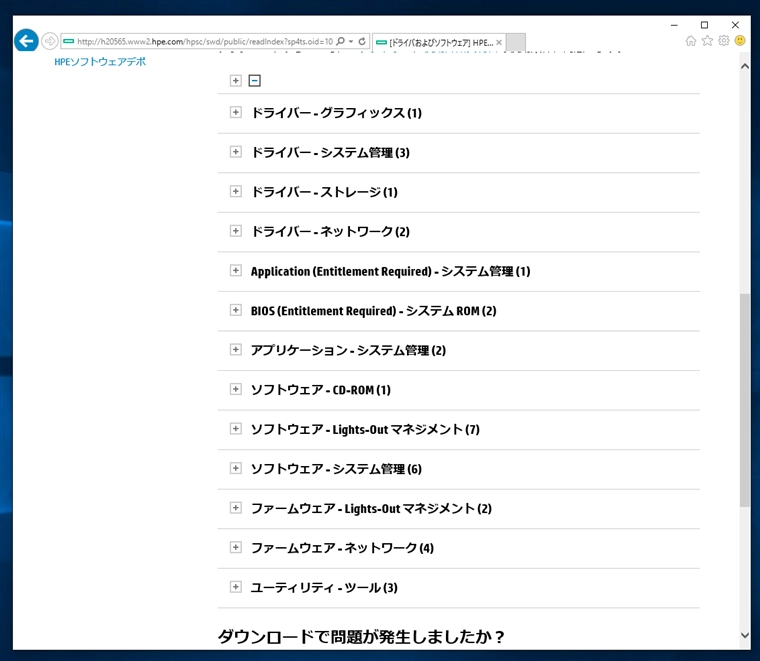Open HPEソフトウェアデポ link
760x661 pixels.
[x=100, y=62]
